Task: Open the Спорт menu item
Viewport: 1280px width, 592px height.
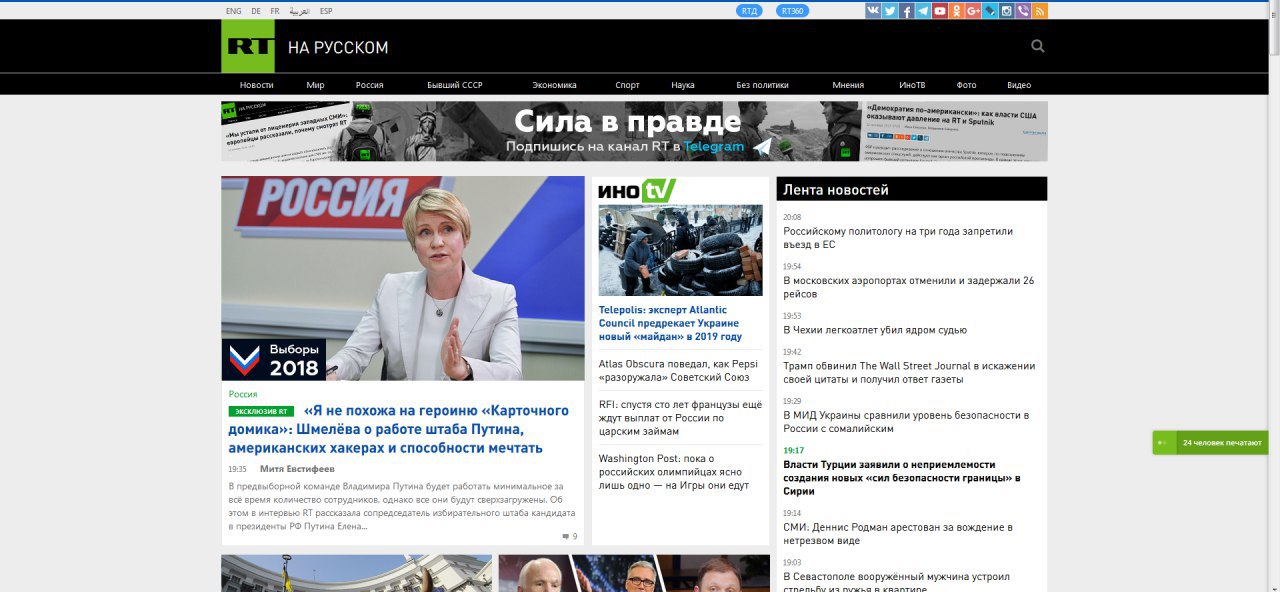Action: click(627, 85)
